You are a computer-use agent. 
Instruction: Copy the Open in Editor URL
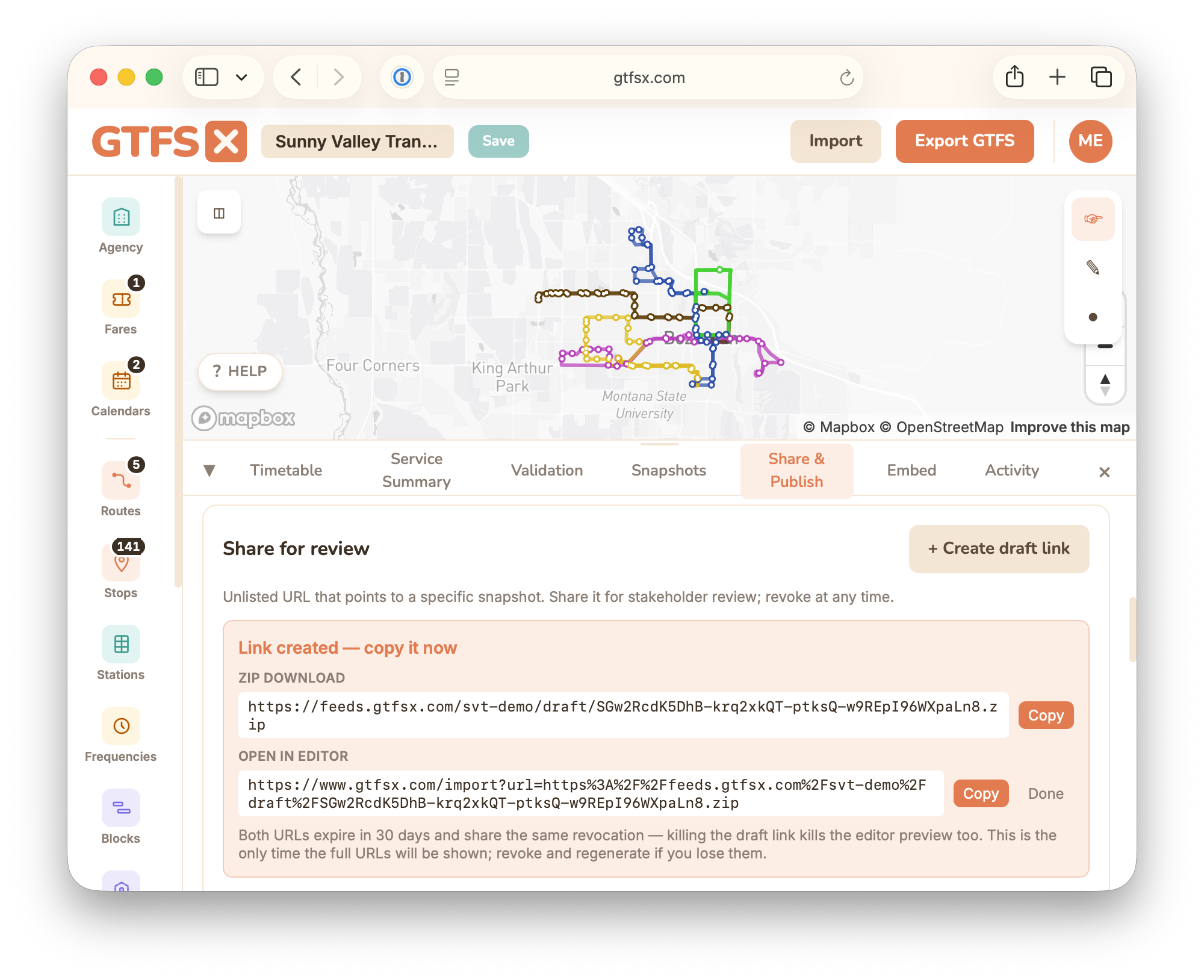pyautogui.click(x=981, y=794)
